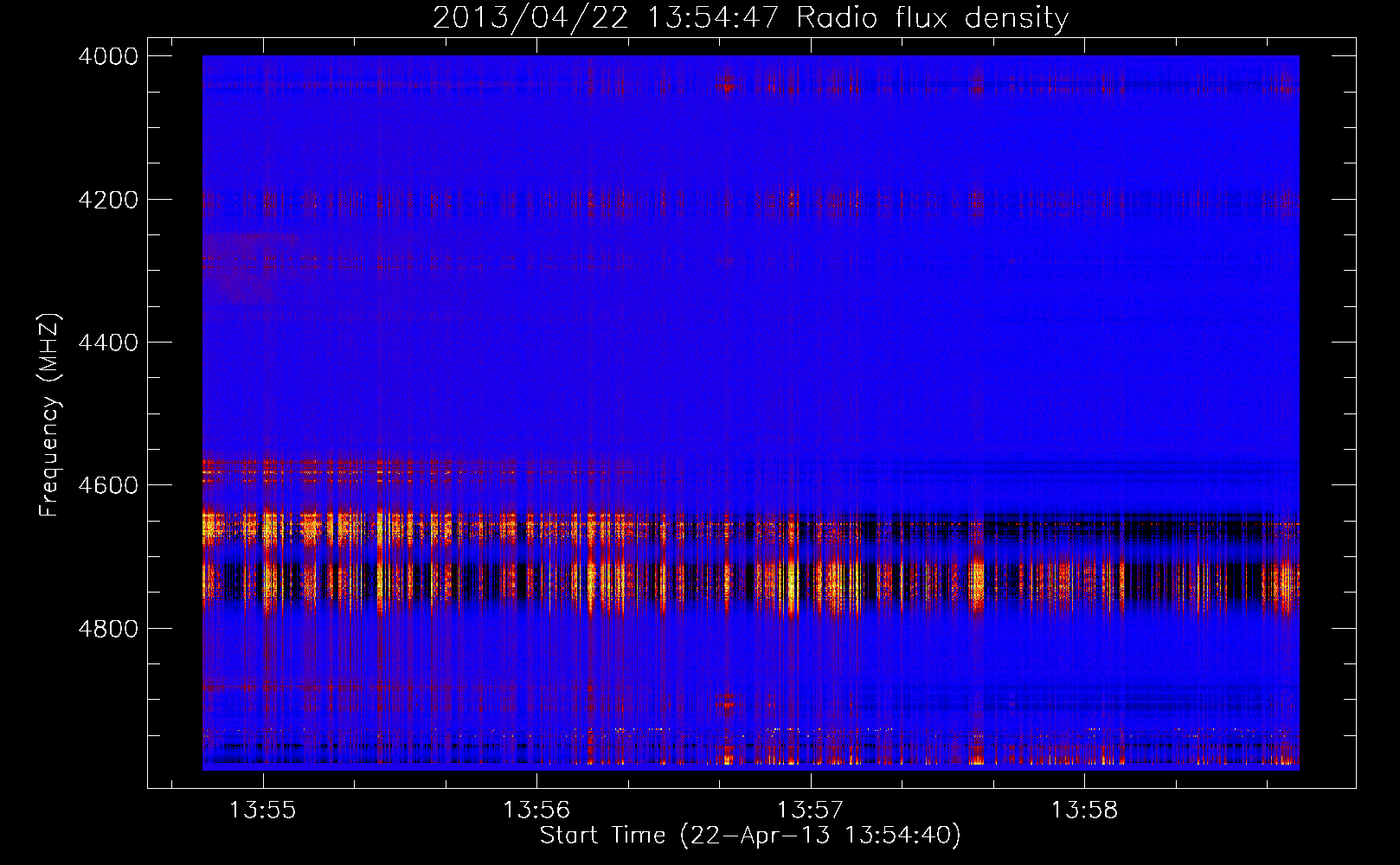Viewport: 1400px width, 865px height.
Task: Click the 4000 frequency tick label
Action: pos(108,56)
